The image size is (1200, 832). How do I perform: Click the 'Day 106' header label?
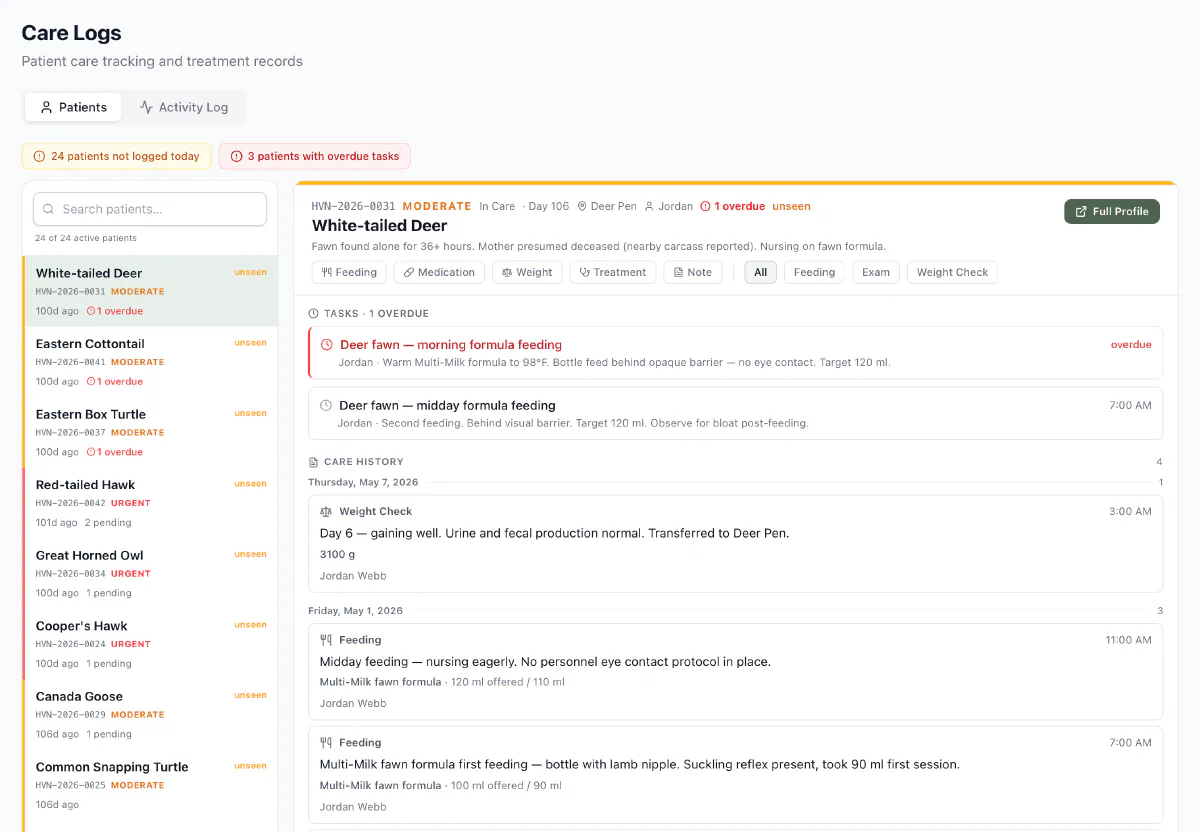point(549,206)
